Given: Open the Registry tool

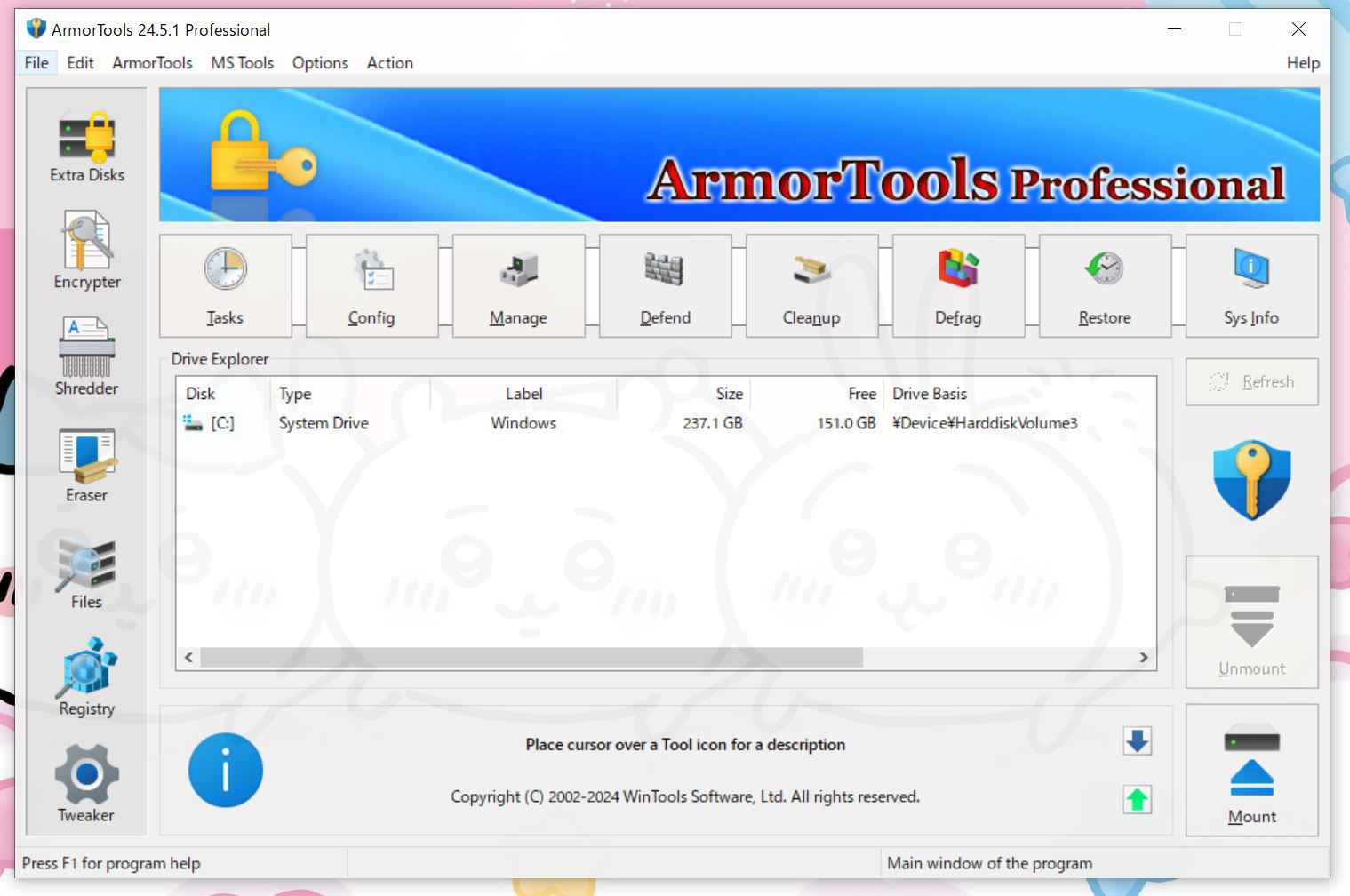Looking at the screenshot, I should (x=87, y=677).
